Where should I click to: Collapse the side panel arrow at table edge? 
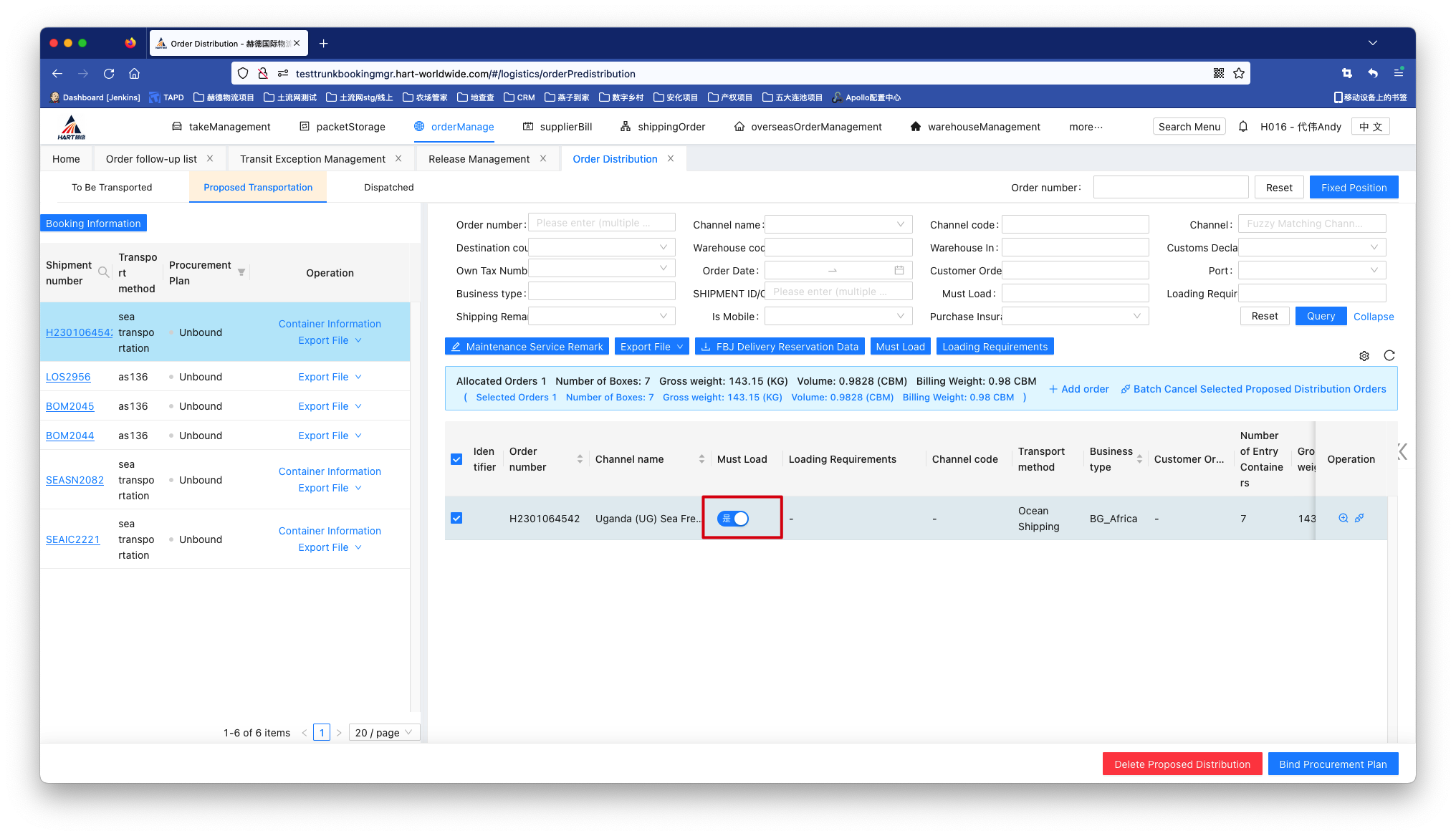[1402, 451]
